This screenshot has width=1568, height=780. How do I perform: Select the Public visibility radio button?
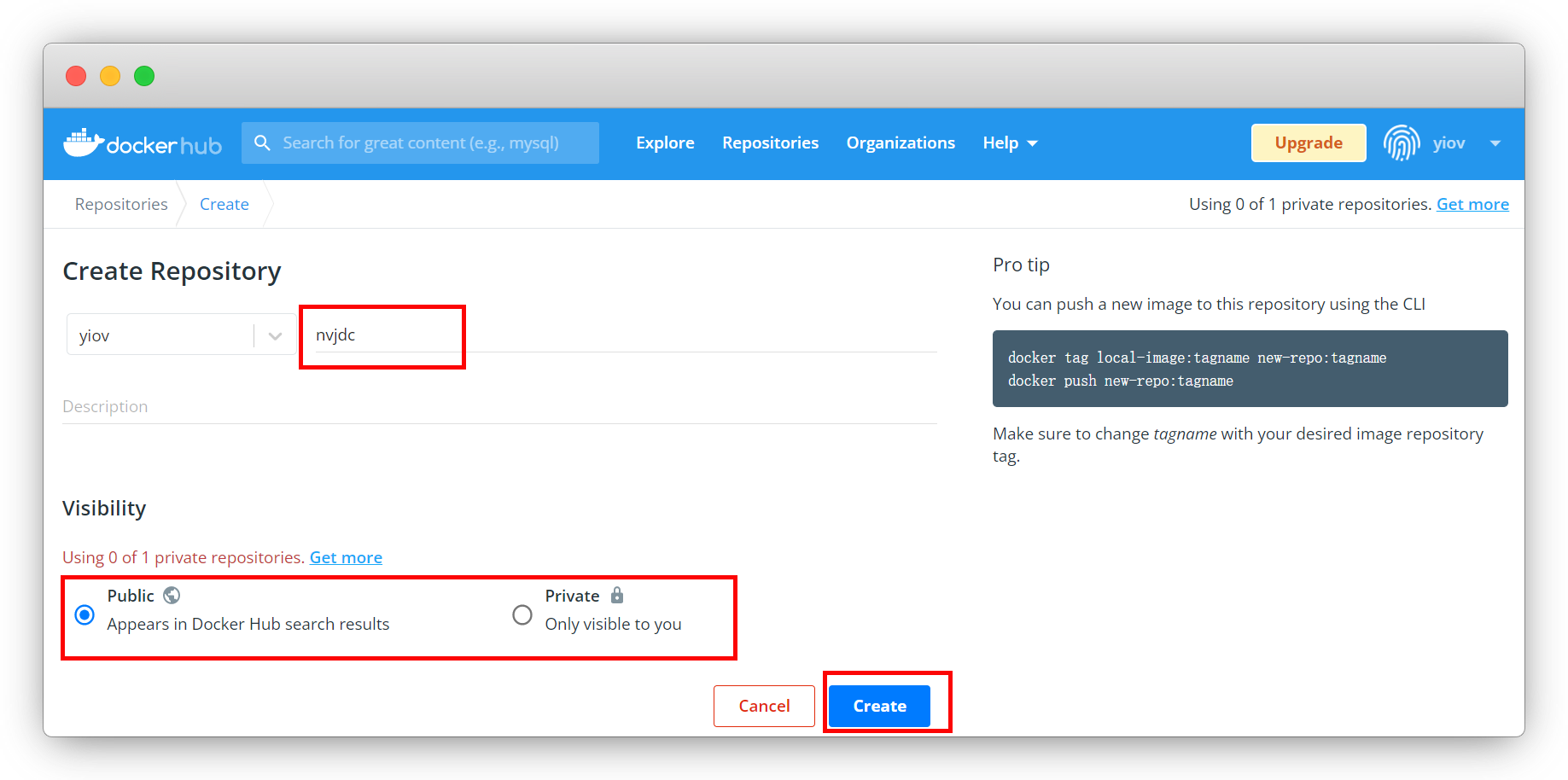(85, 614)
